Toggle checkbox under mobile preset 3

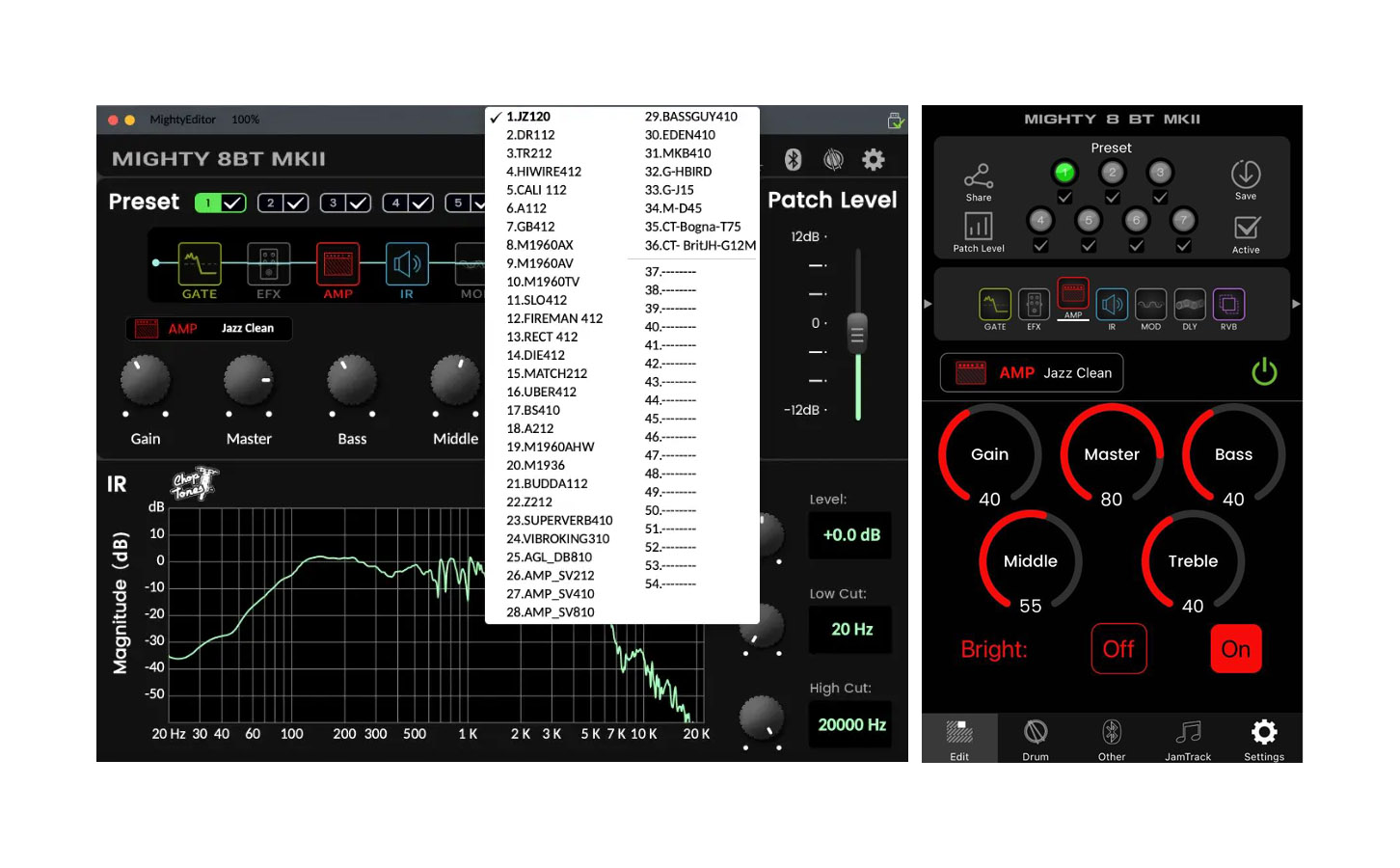(x=1160, y=197)
